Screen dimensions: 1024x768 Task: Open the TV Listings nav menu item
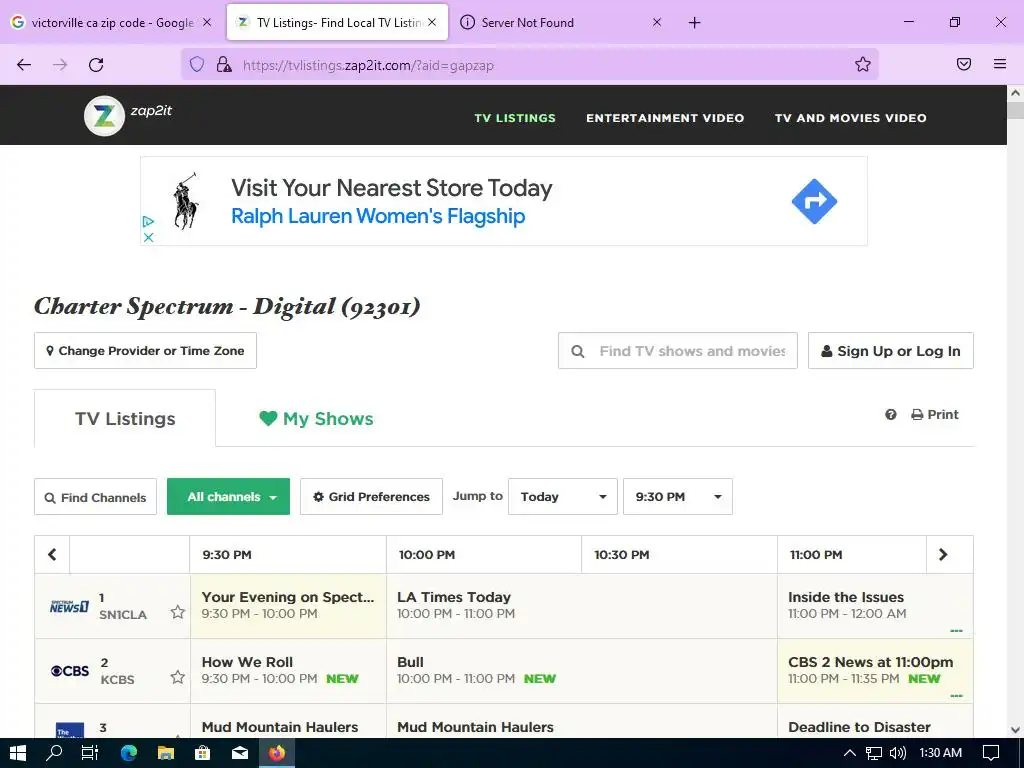pyautogui.click(x=515, y=118)
